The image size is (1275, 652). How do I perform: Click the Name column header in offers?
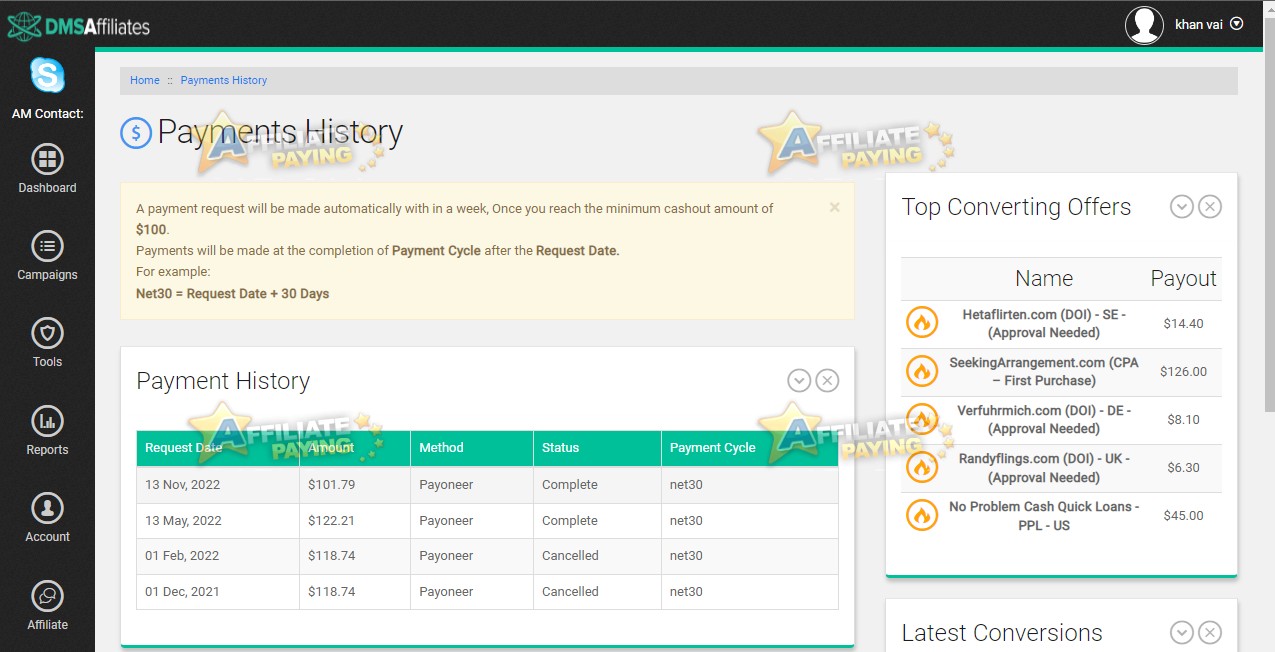(x=1044, y=279)
